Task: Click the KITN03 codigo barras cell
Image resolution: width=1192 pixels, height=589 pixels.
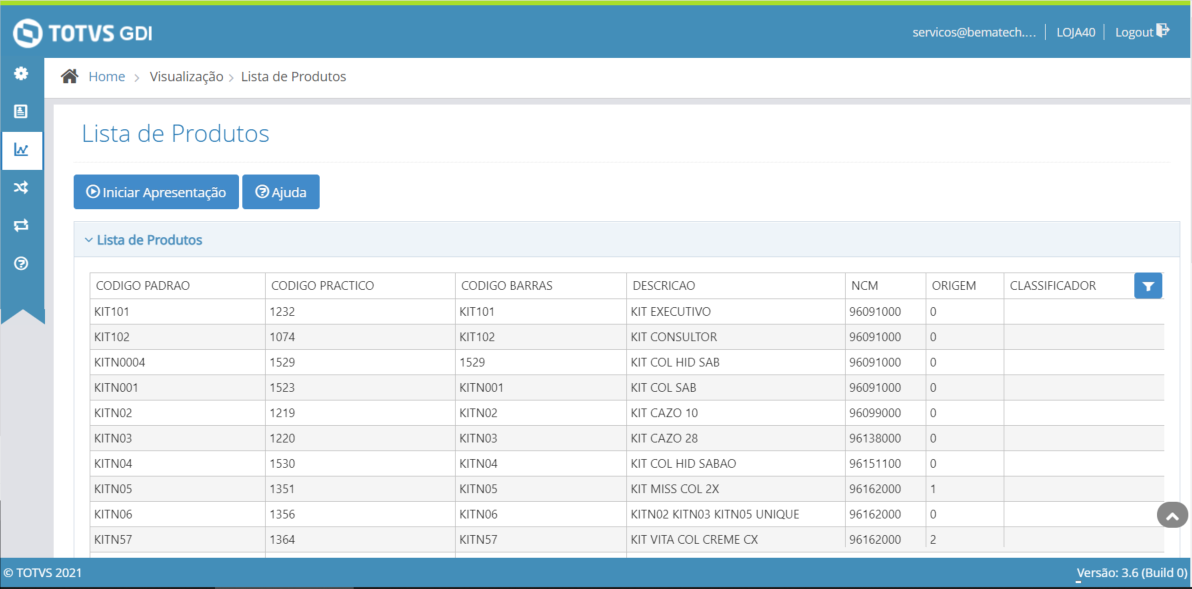Action: point(541,439)
